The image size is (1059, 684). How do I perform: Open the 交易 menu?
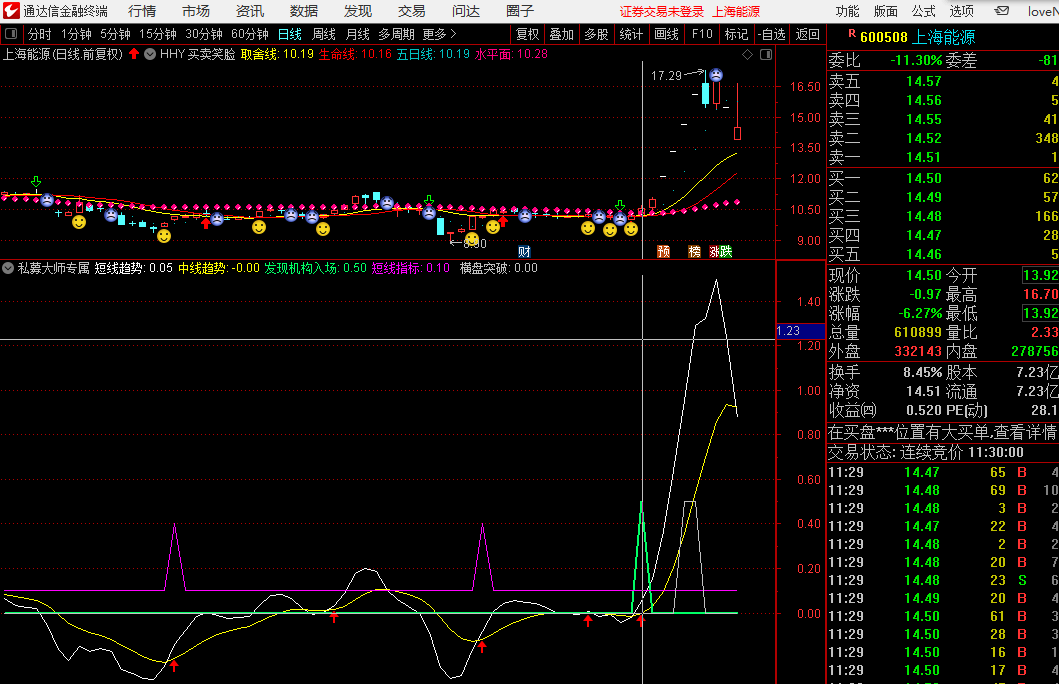tap(412, 11)
